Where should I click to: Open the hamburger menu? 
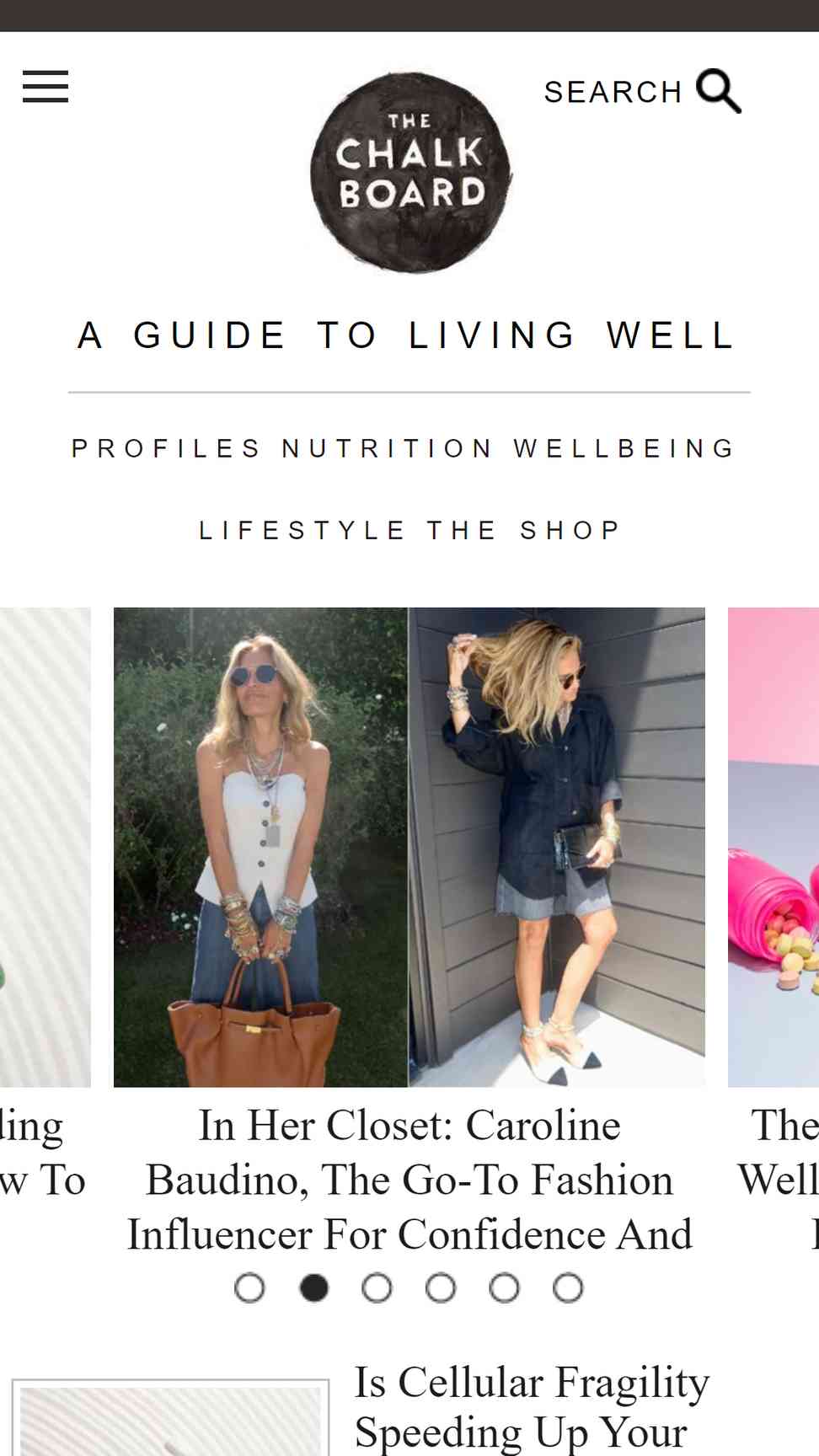coord(45,87)
